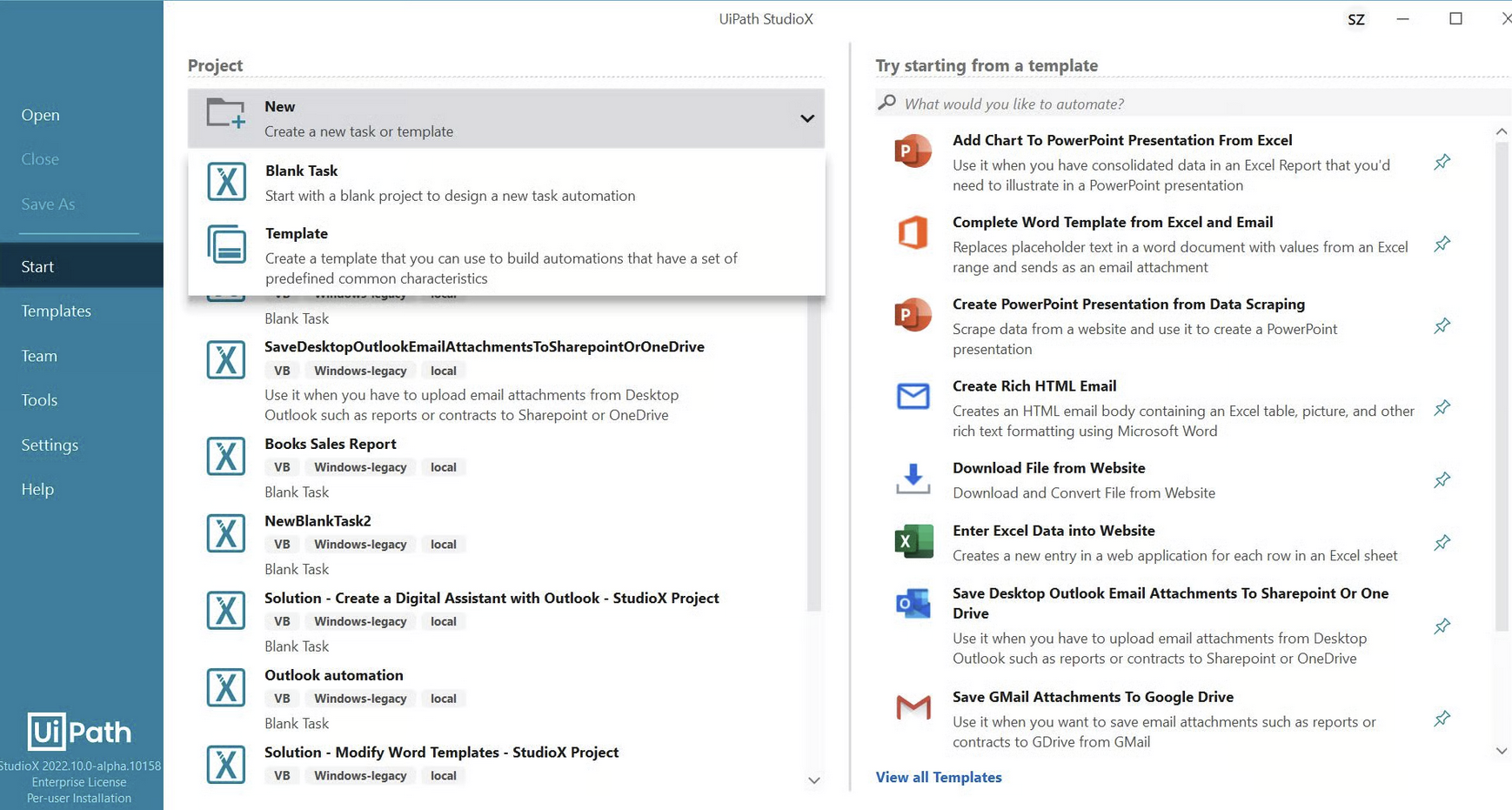Click mail icon for Rich HTML Email

913,397
